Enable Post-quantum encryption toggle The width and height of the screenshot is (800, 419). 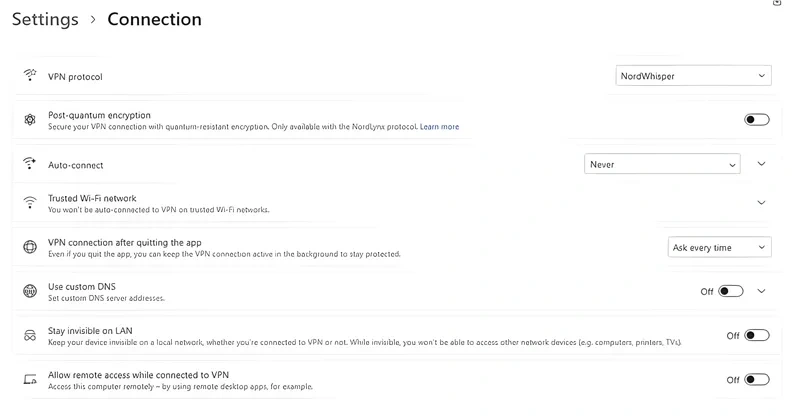point(757,120)
